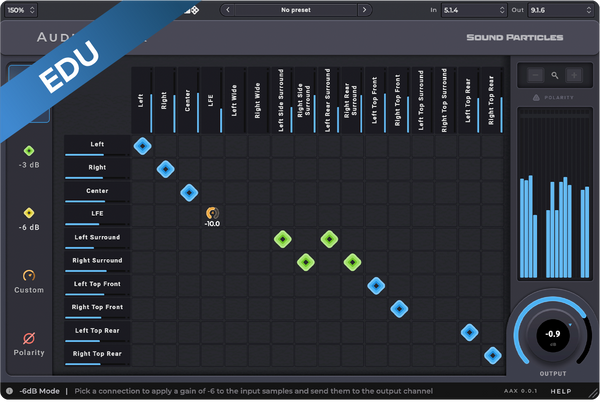This screenshot has width=600, height=417.
Task: Click the Right Surround input row label
Action: (x=97, y=261)
